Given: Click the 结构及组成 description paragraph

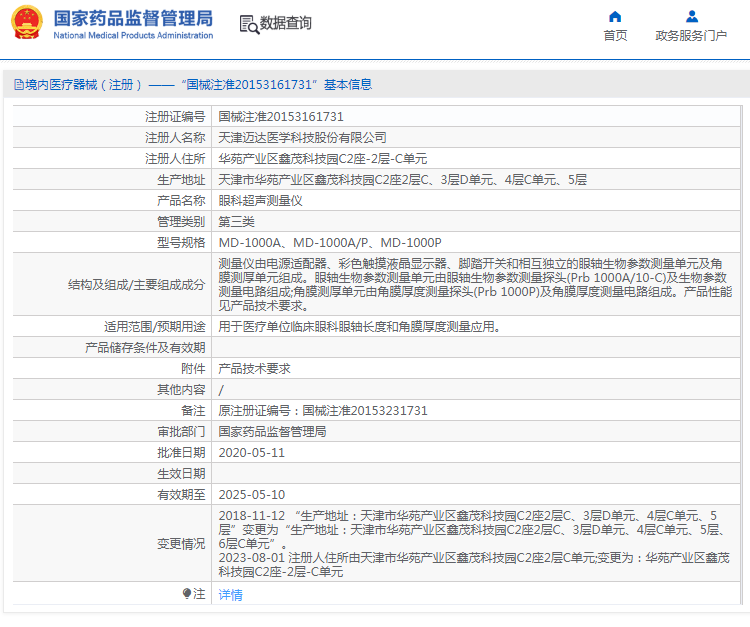Looking at the screenshot, I should (x=475, y=285).
